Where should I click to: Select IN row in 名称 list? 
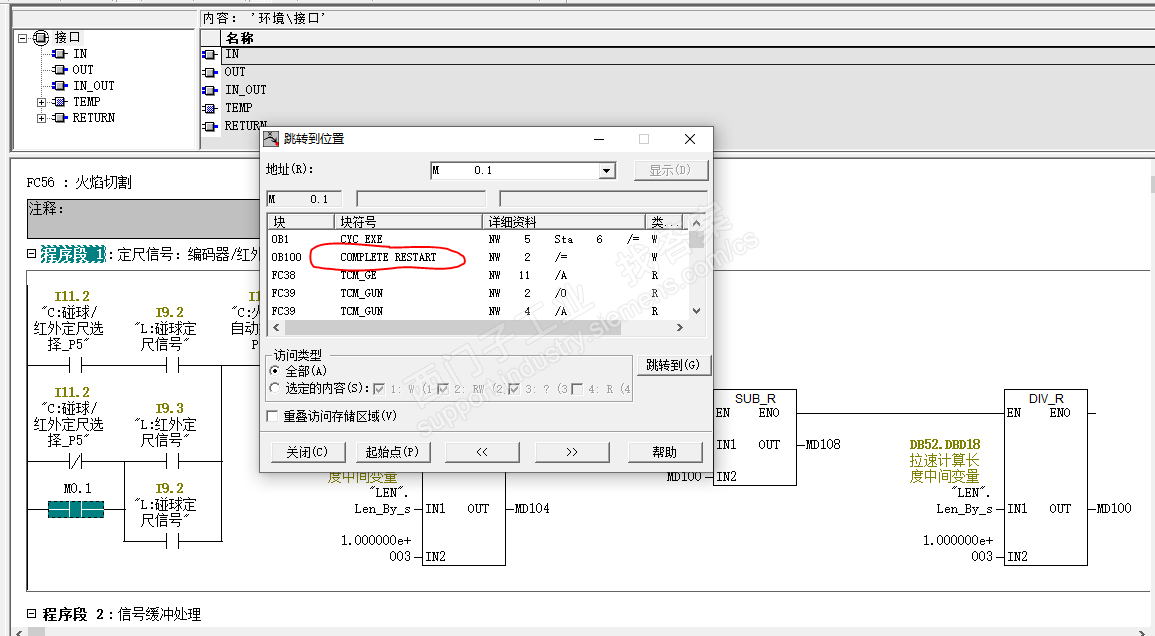click(687, 55)
